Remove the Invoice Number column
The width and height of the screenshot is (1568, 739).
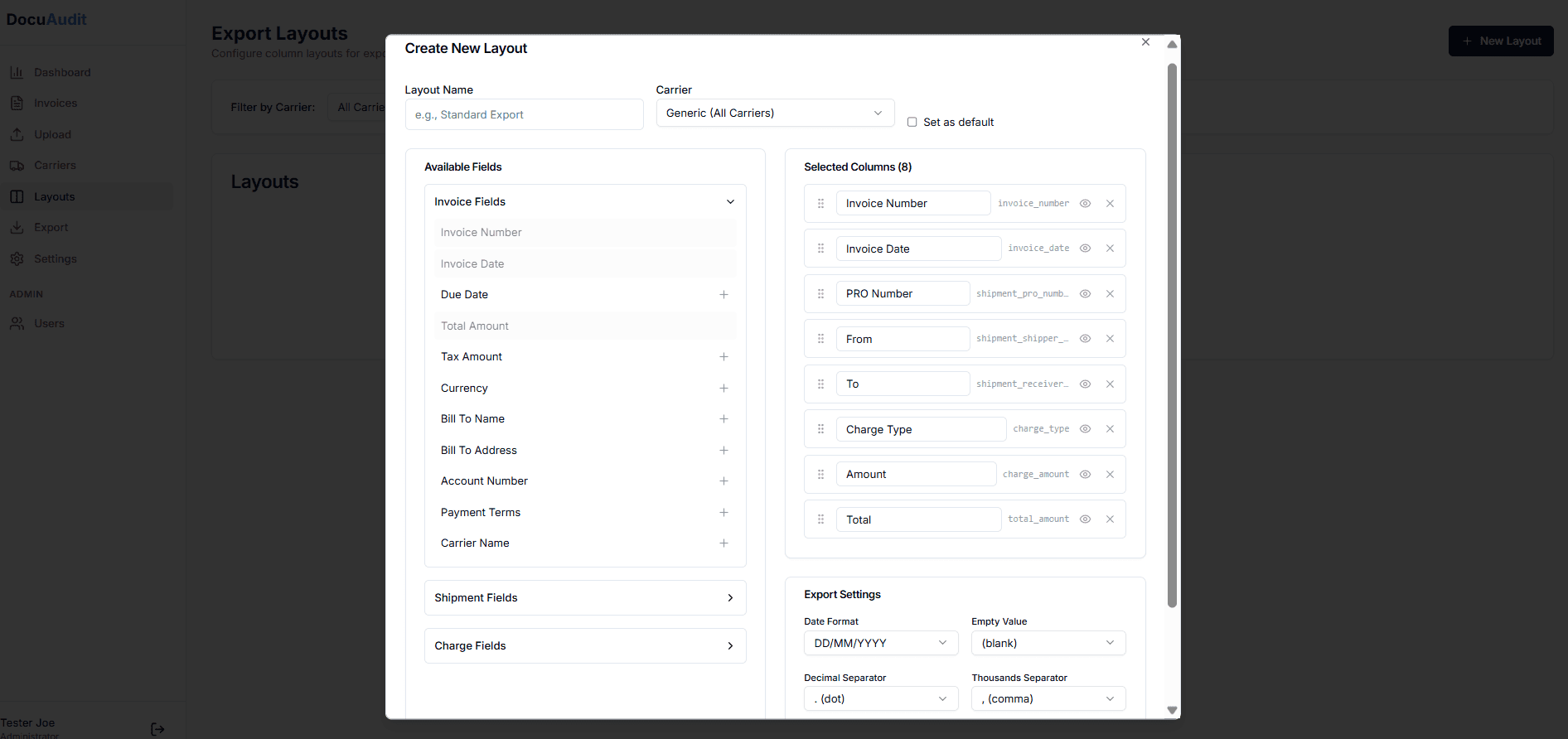(x=1110, y=204)
